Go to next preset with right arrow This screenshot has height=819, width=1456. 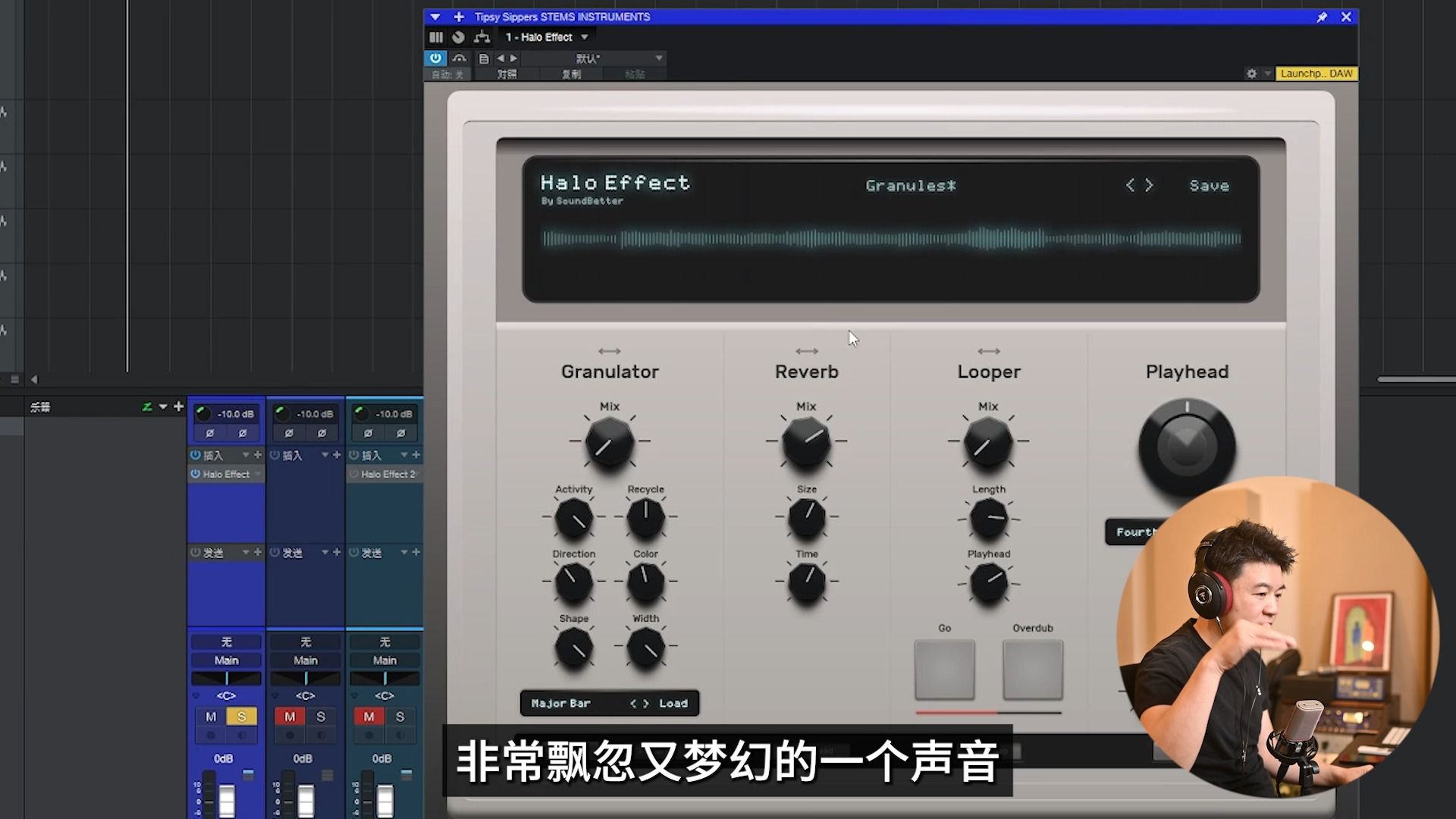[x=513, y=58]
